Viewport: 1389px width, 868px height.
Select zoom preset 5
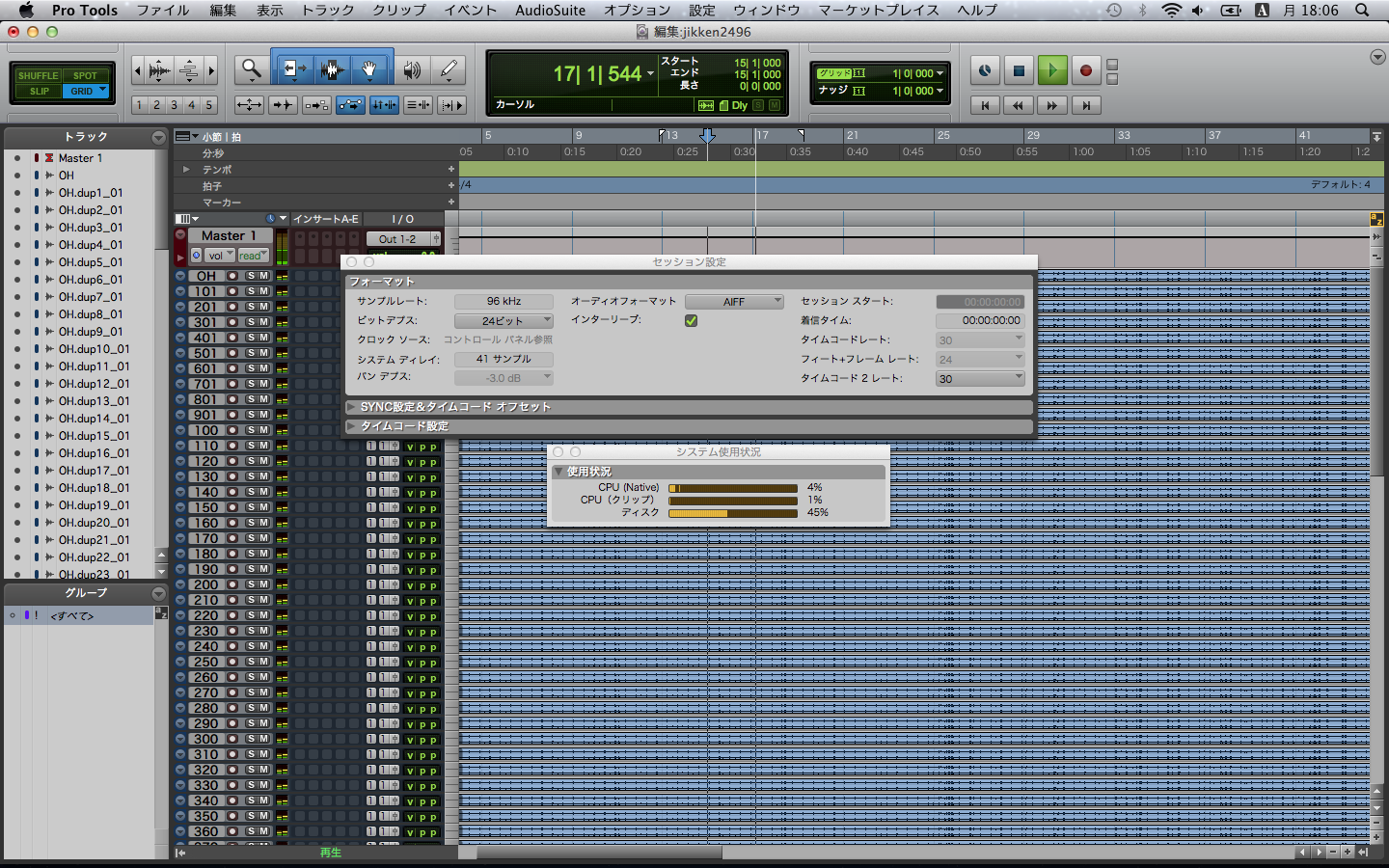208,105
